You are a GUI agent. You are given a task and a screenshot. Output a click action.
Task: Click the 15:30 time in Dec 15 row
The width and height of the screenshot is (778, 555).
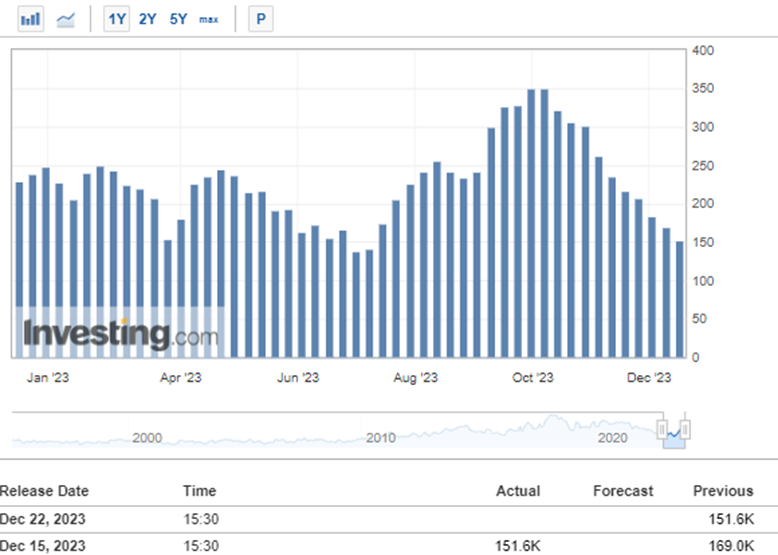tap(201, 546)
